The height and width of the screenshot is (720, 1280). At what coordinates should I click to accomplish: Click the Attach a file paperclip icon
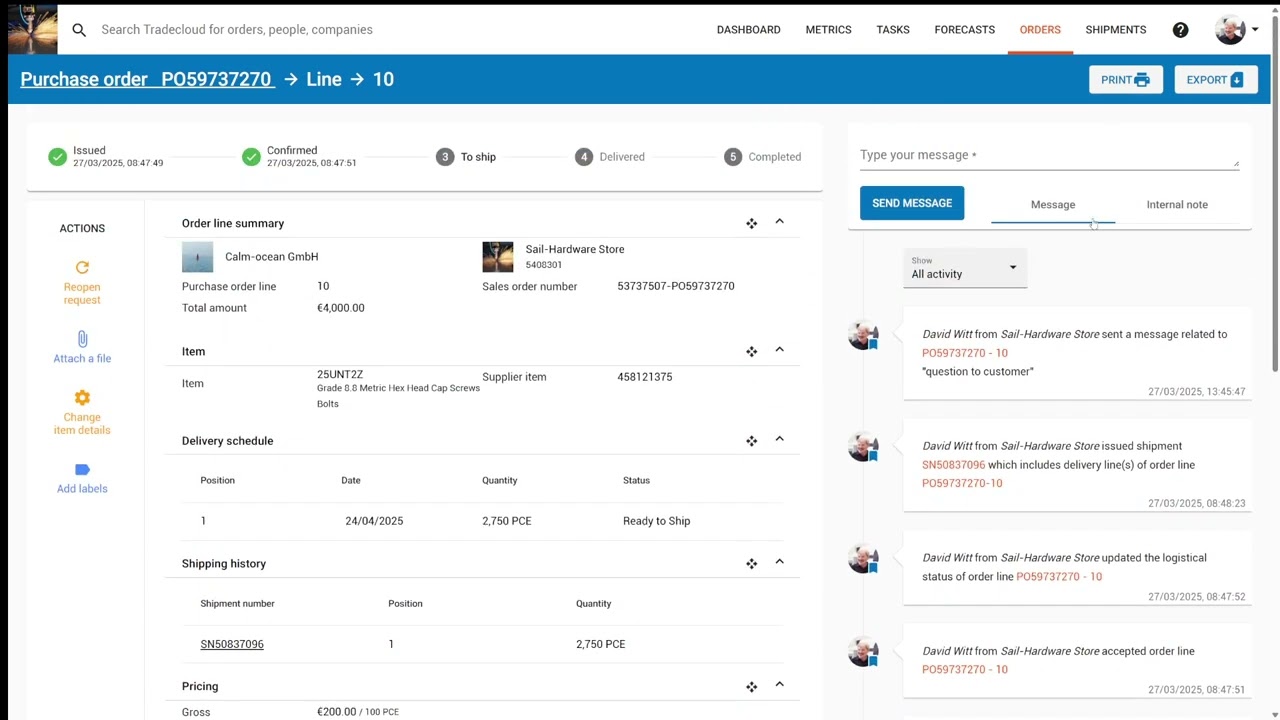point(82,339)
